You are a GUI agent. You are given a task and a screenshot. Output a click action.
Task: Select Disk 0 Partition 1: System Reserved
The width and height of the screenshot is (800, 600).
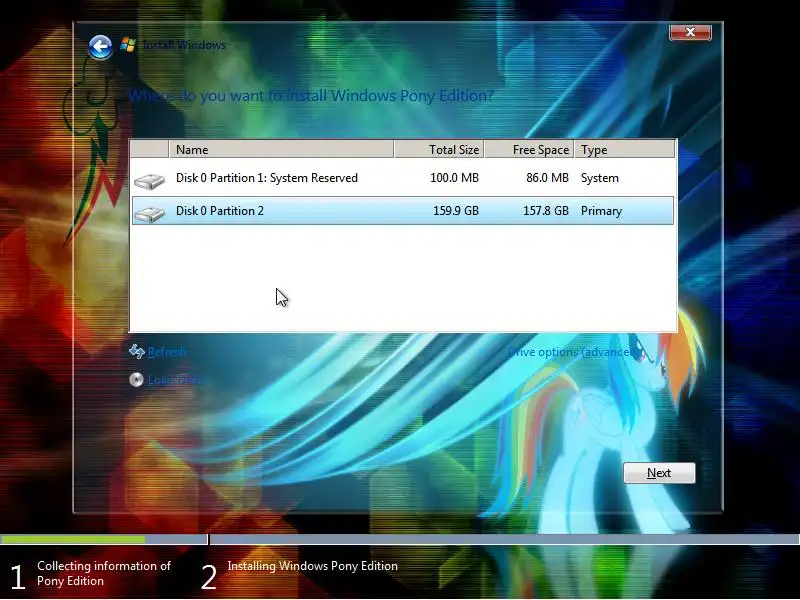403,178
